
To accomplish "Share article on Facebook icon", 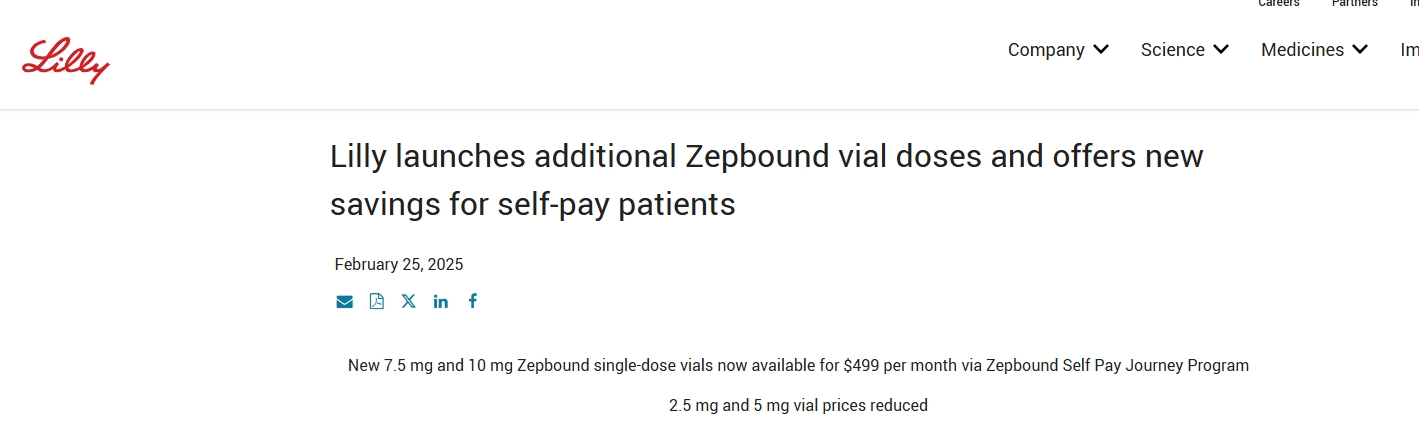I will [473, 301].
